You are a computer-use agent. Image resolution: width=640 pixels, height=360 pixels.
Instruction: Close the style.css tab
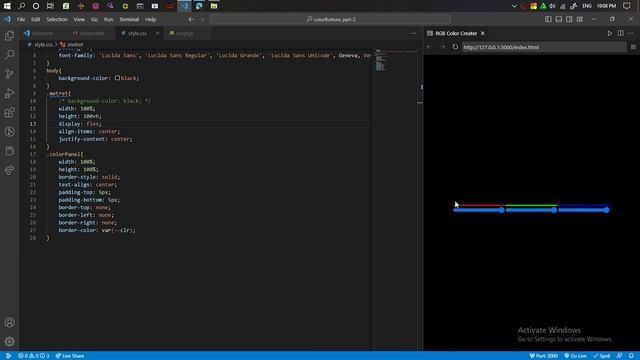tap(157, 33)
